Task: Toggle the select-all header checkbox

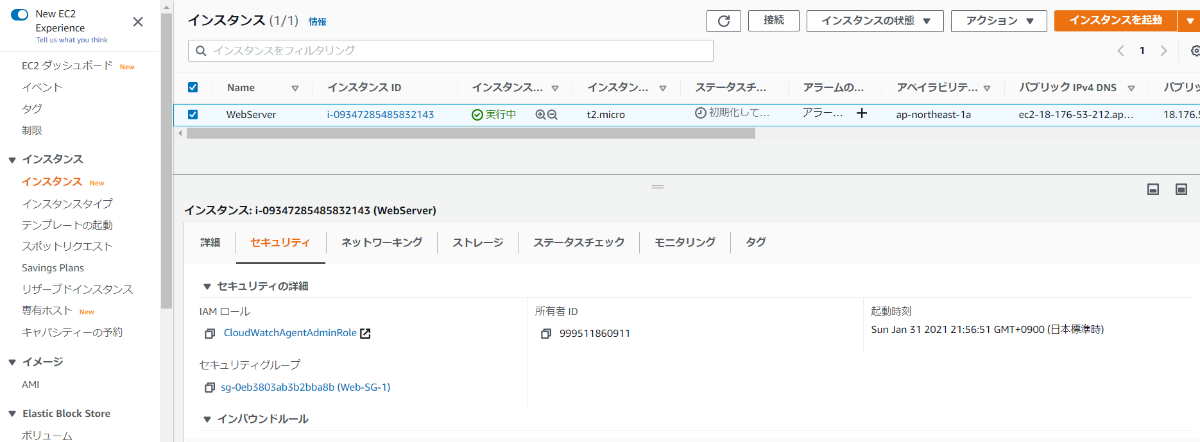Action: pos(193,87)
